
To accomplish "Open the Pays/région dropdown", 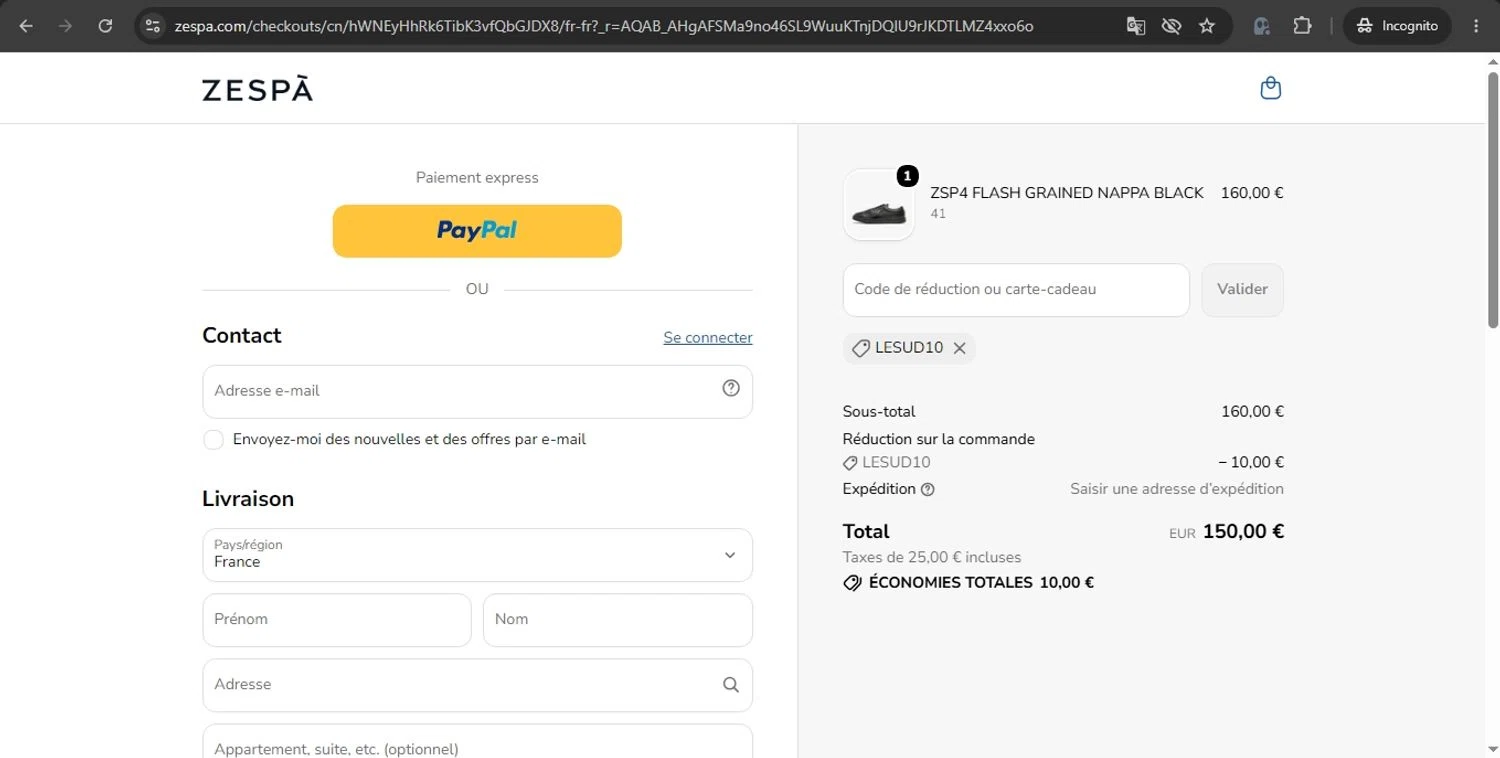I will tap(477, 555).
